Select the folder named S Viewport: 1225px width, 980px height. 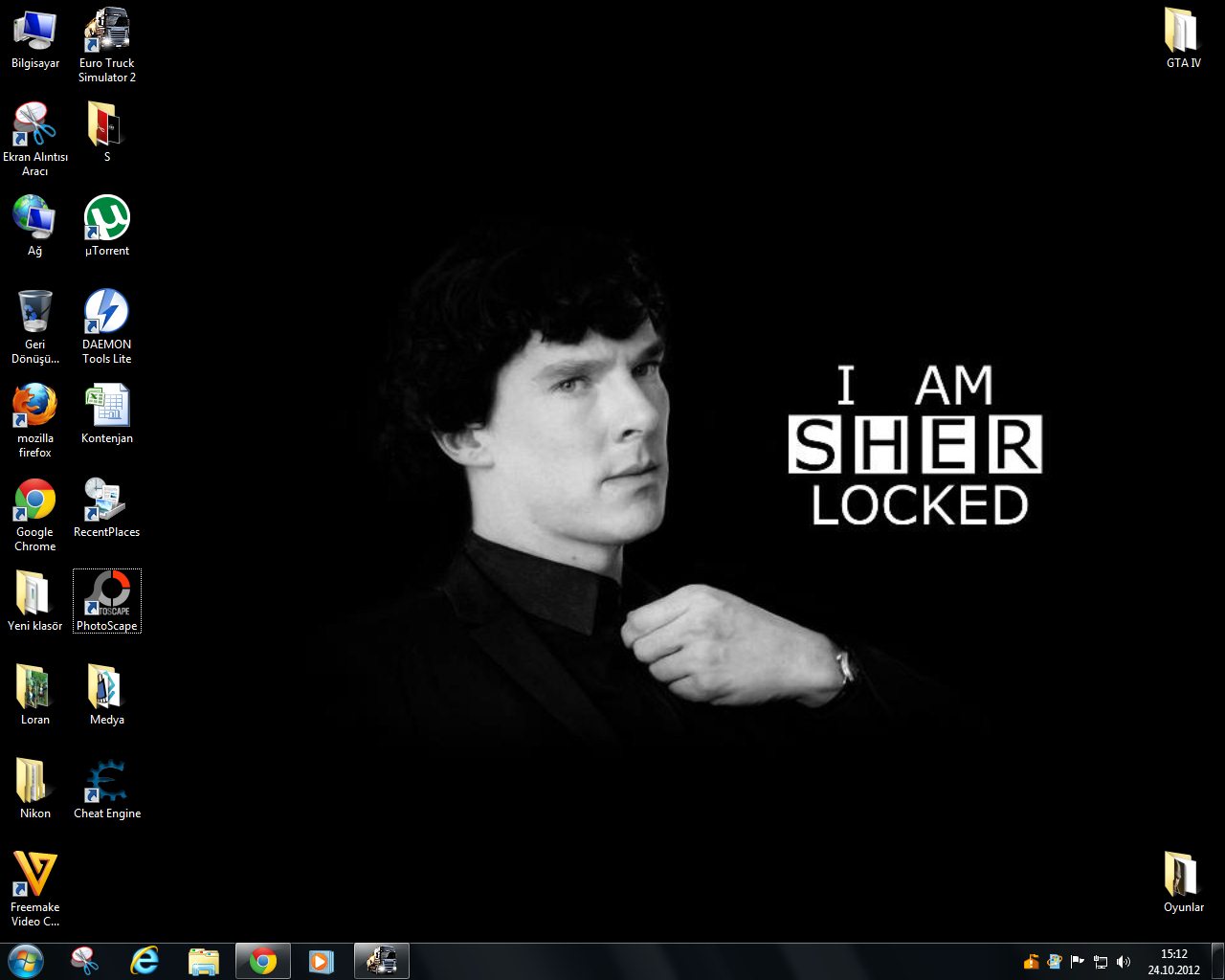[x=107, y=131]
